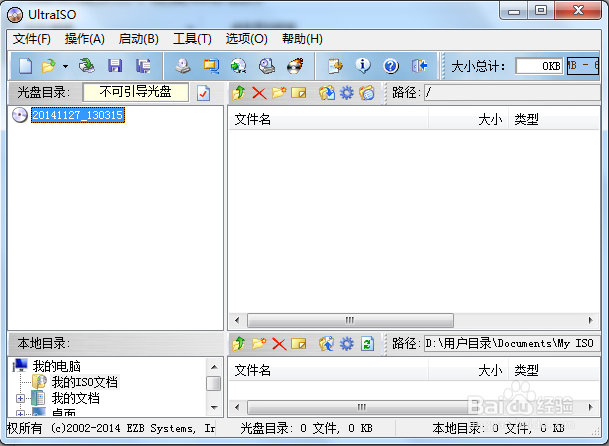
Task: Click the ISO file list horizontal scrollbar thumb
Action: coord(350,321)
